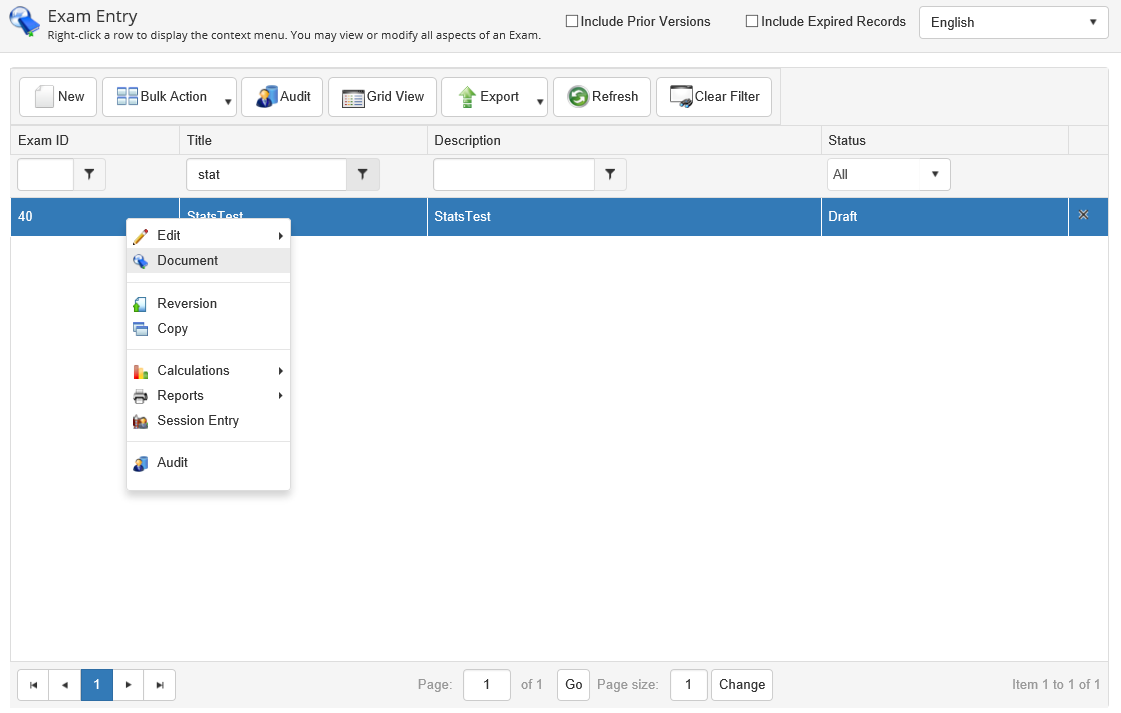Click the Title column filter icon
Image resolution: width=1121 pixels, height=713 pixels.
[x=363, y=174]
